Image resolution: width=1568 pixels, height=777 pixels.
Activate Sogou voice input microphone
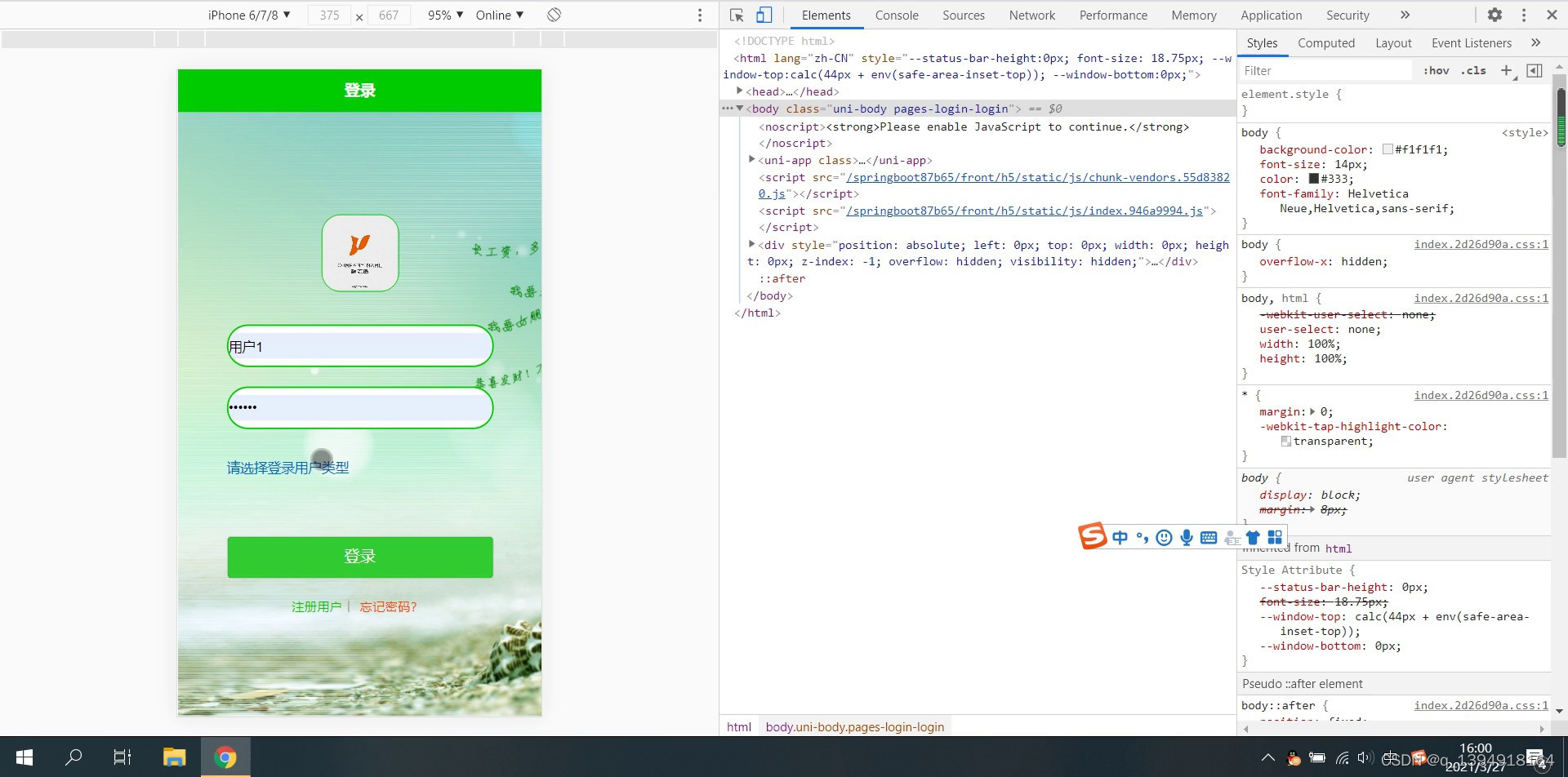pyautogui.click(x=1187, y=537)
